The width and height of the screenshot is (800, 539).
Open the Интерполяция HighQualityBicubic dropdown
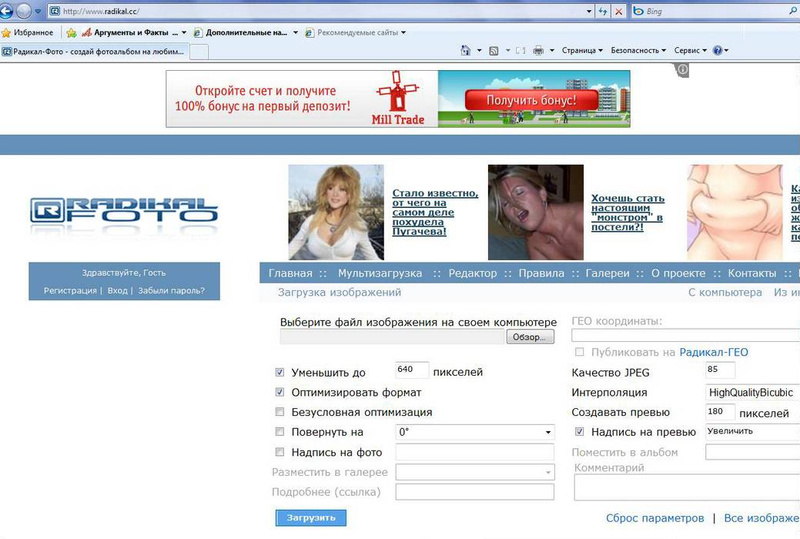[x=753, y=392]
